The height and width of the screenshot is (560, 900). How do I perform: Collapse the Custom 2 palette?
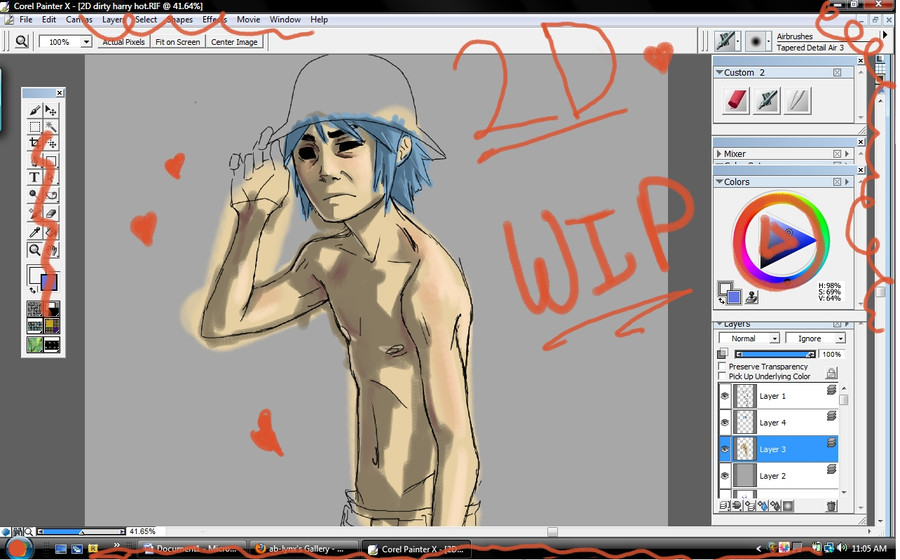pos(719,72)
